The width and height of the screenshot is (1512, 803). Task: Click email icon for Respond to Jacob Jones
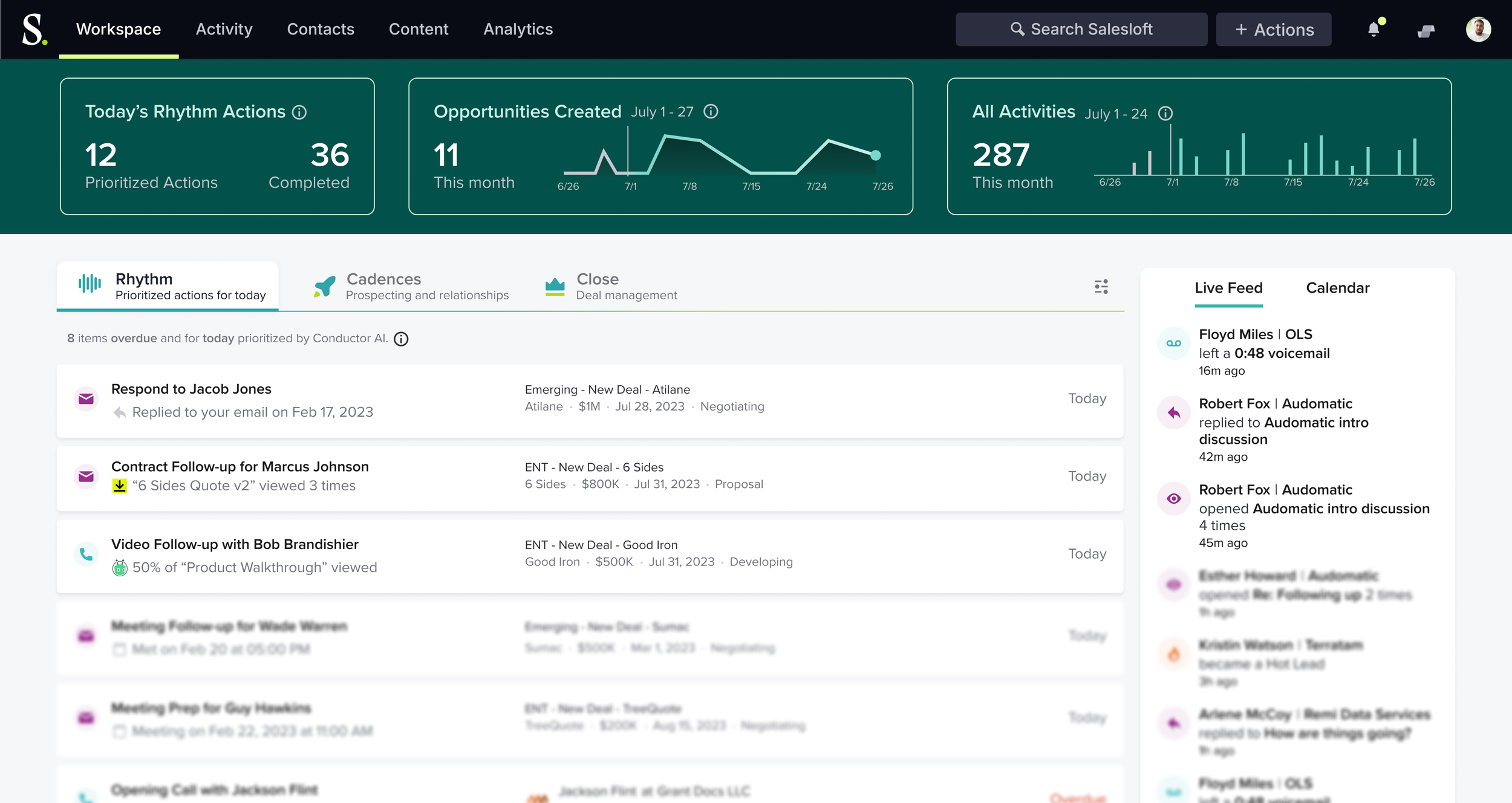[x=86, y=398]
